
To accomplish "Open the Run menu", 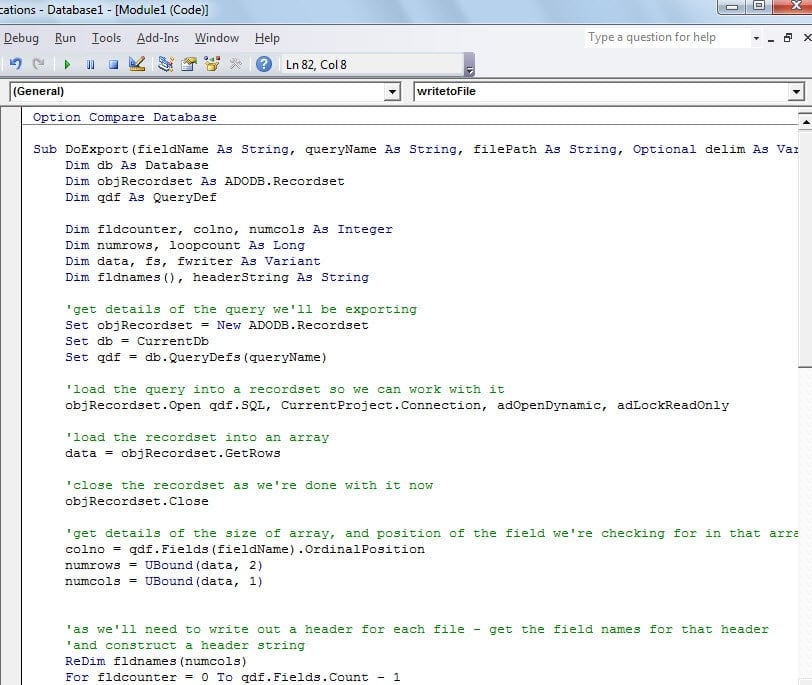I will coord(66,38).
